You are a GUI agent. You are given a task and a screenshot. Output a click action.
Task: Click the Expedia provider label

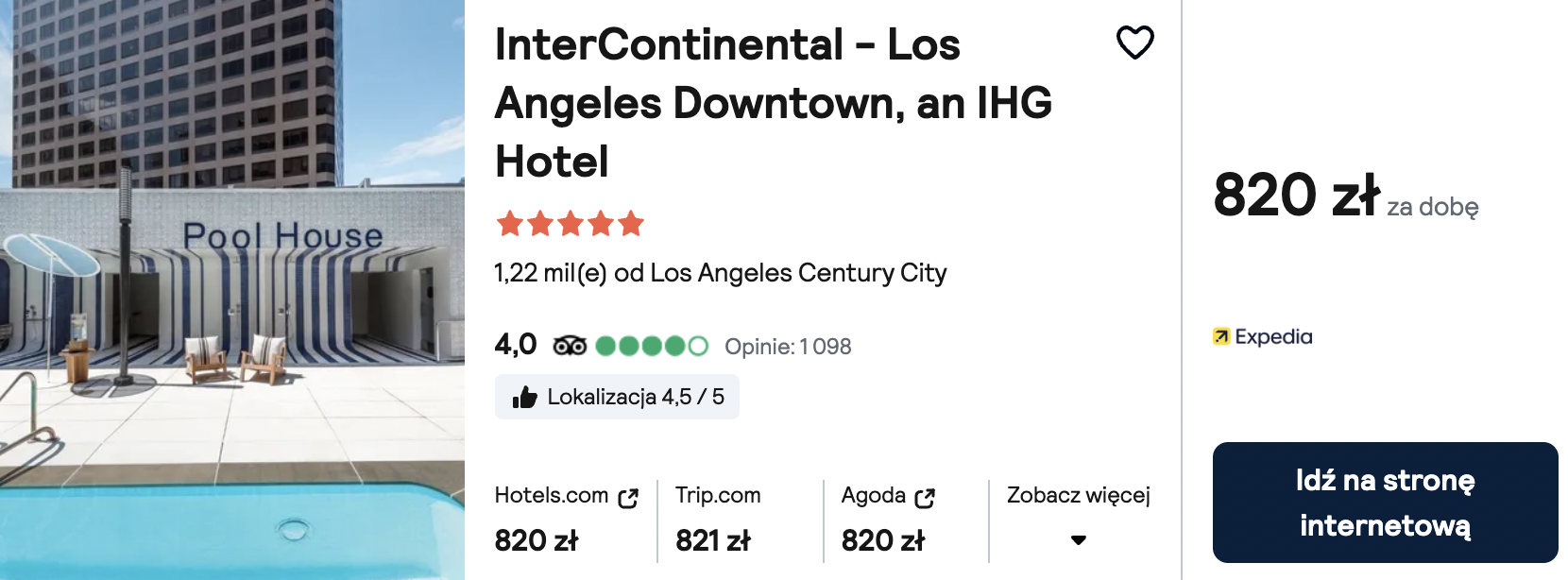click(x=1263, y=336)
